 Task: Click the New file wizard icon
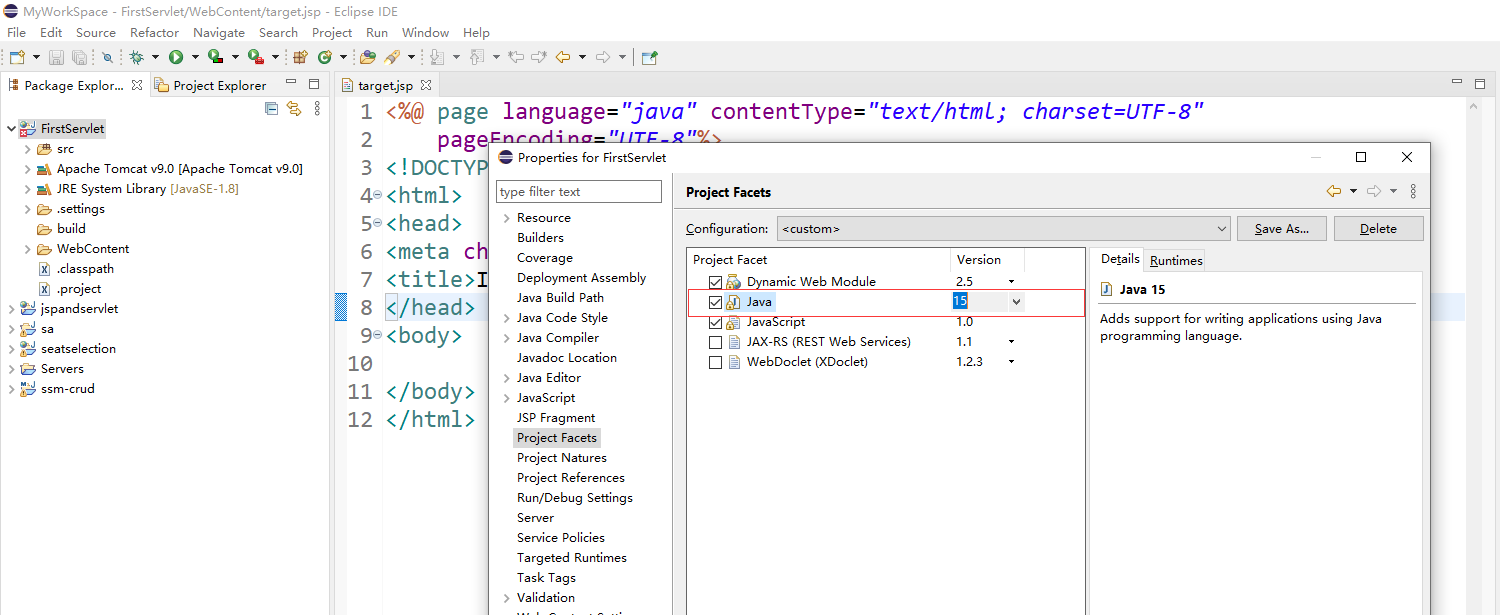17,58
